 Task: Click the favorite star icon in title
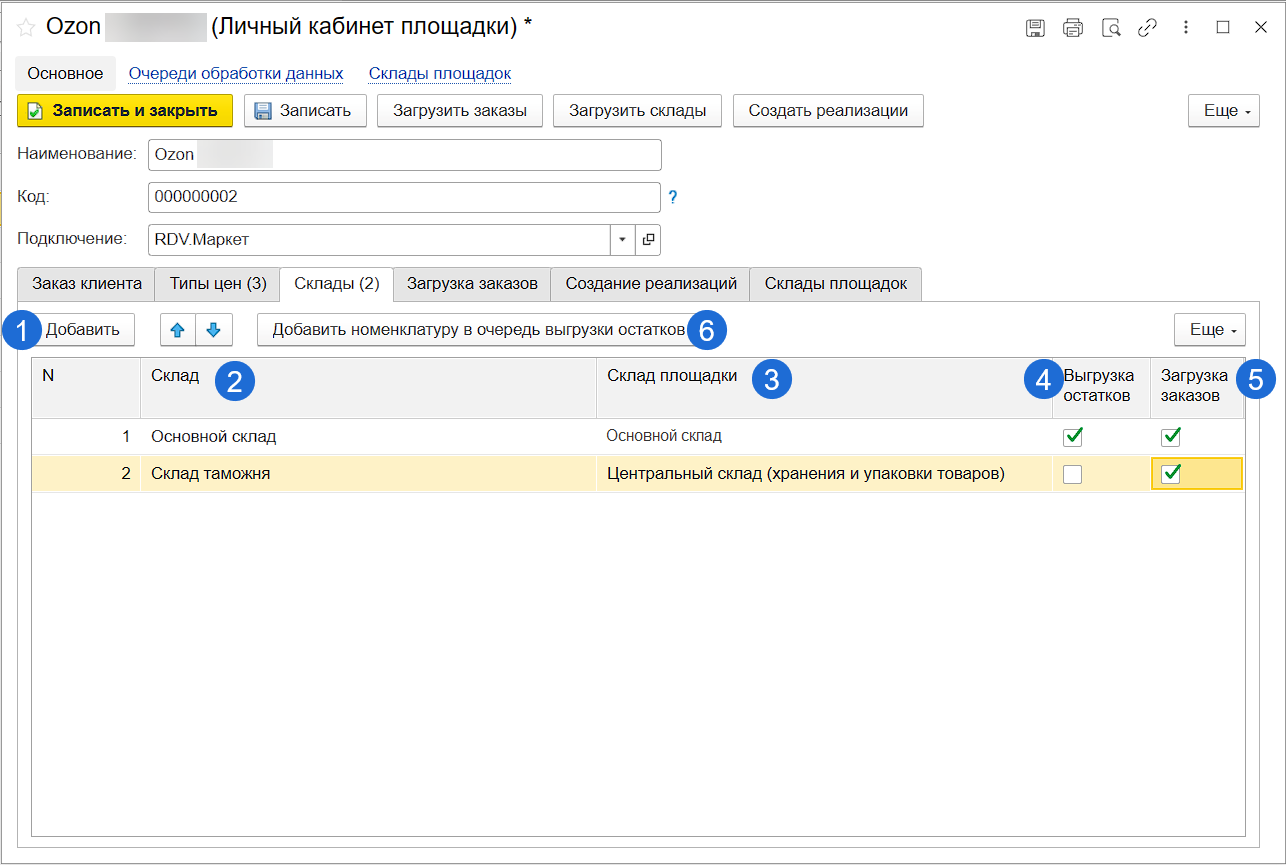click(26, 28)
